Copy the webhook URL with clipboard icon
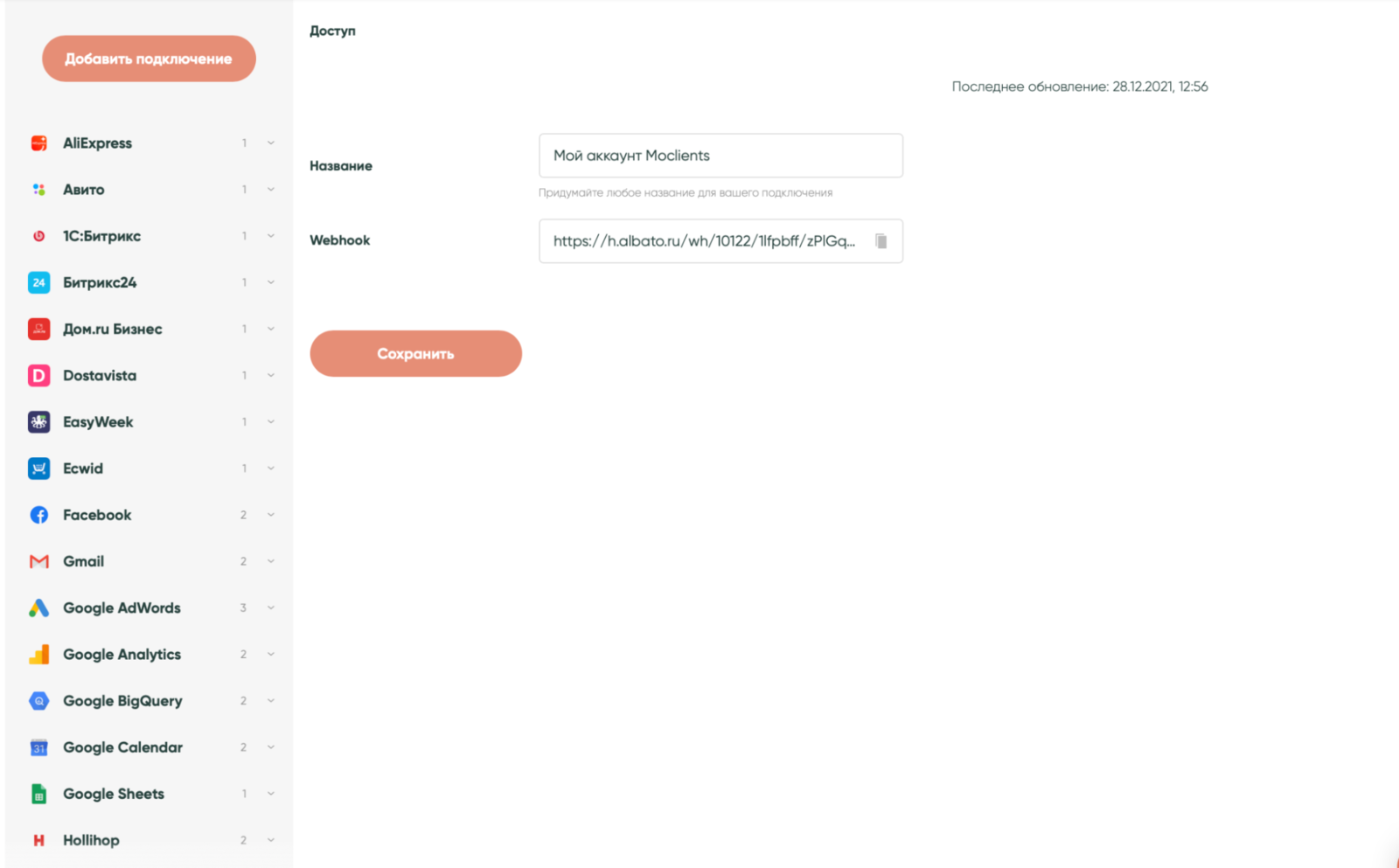This screenshot has width=1399, height=868. (x=881, y=241)
